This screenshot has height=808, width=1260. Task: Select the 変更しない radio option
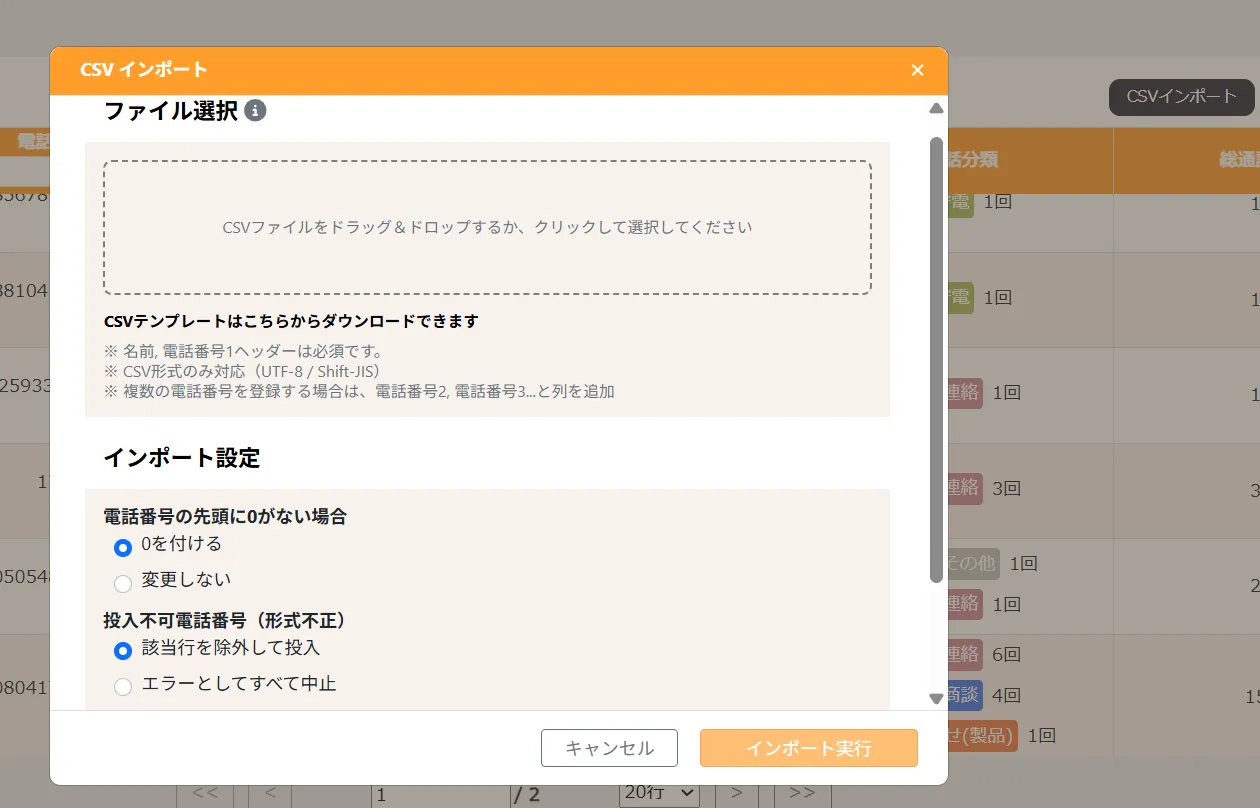pos(123,582)
